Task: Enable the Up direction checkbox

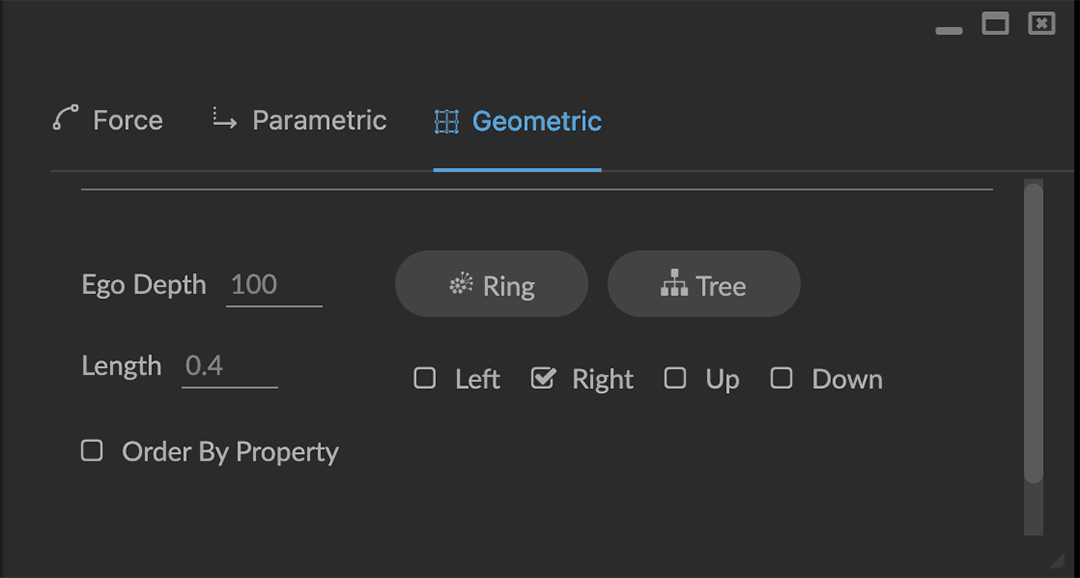Action: point(676,378)
